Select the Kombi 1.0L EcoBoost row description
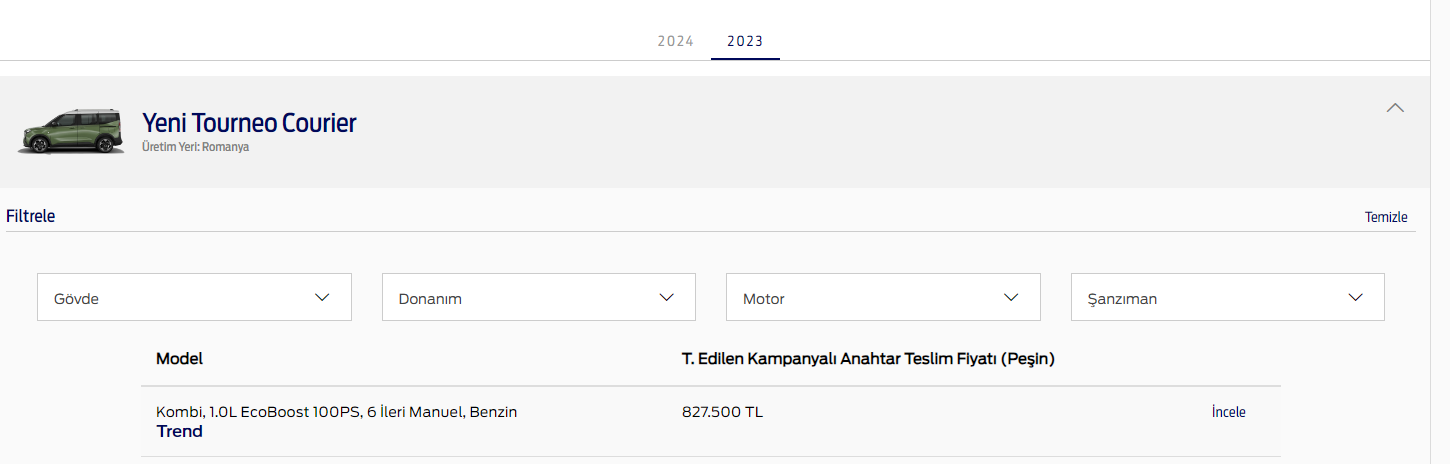1450x464 pixels. click(336, 412)
